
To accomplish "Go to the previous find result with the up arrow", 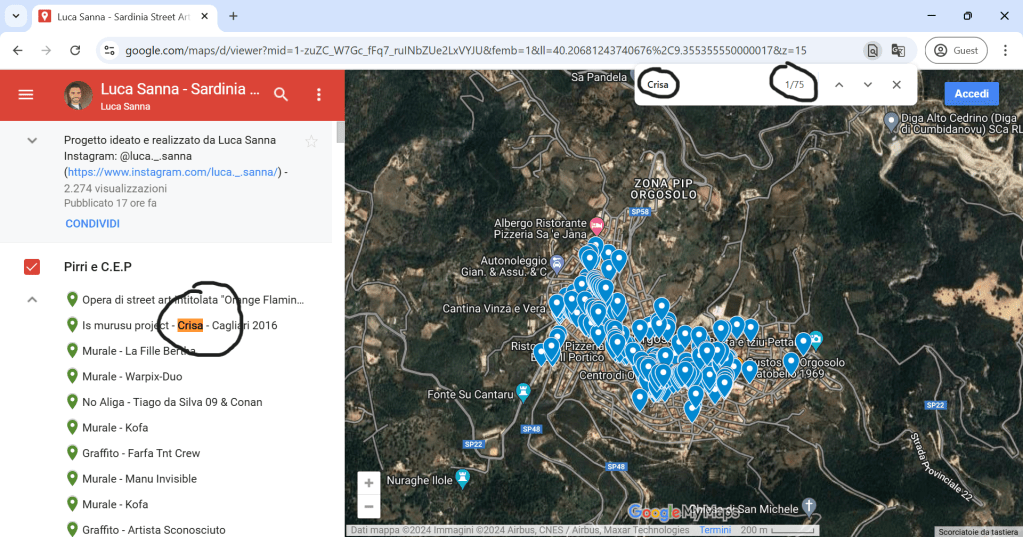I will [x=839, y=85].
